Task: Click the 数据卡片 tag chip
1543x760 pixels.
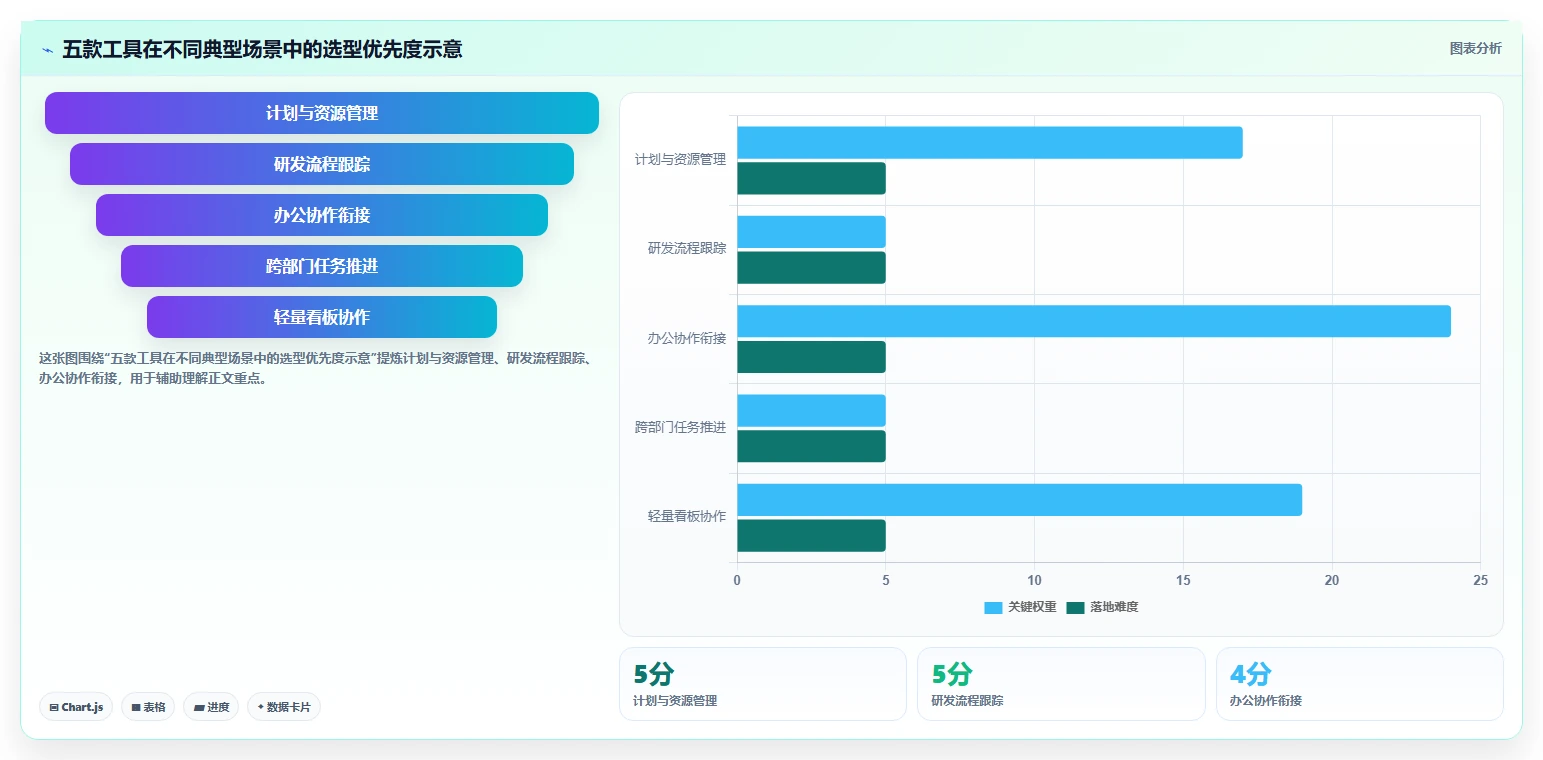Action: [284, 707]
